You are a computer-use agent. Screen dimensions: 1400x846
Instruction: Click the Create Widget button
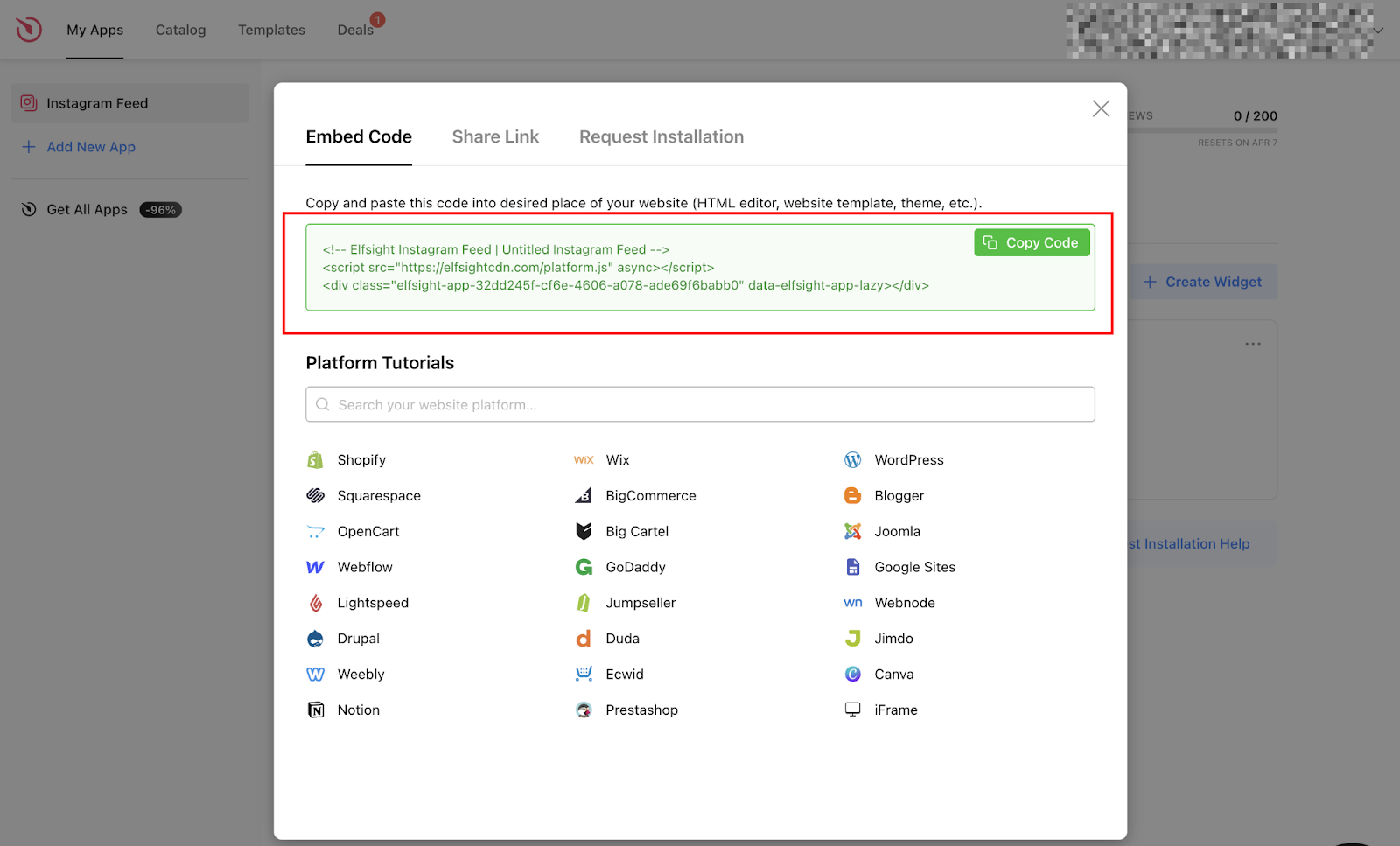coord(1203,282)
